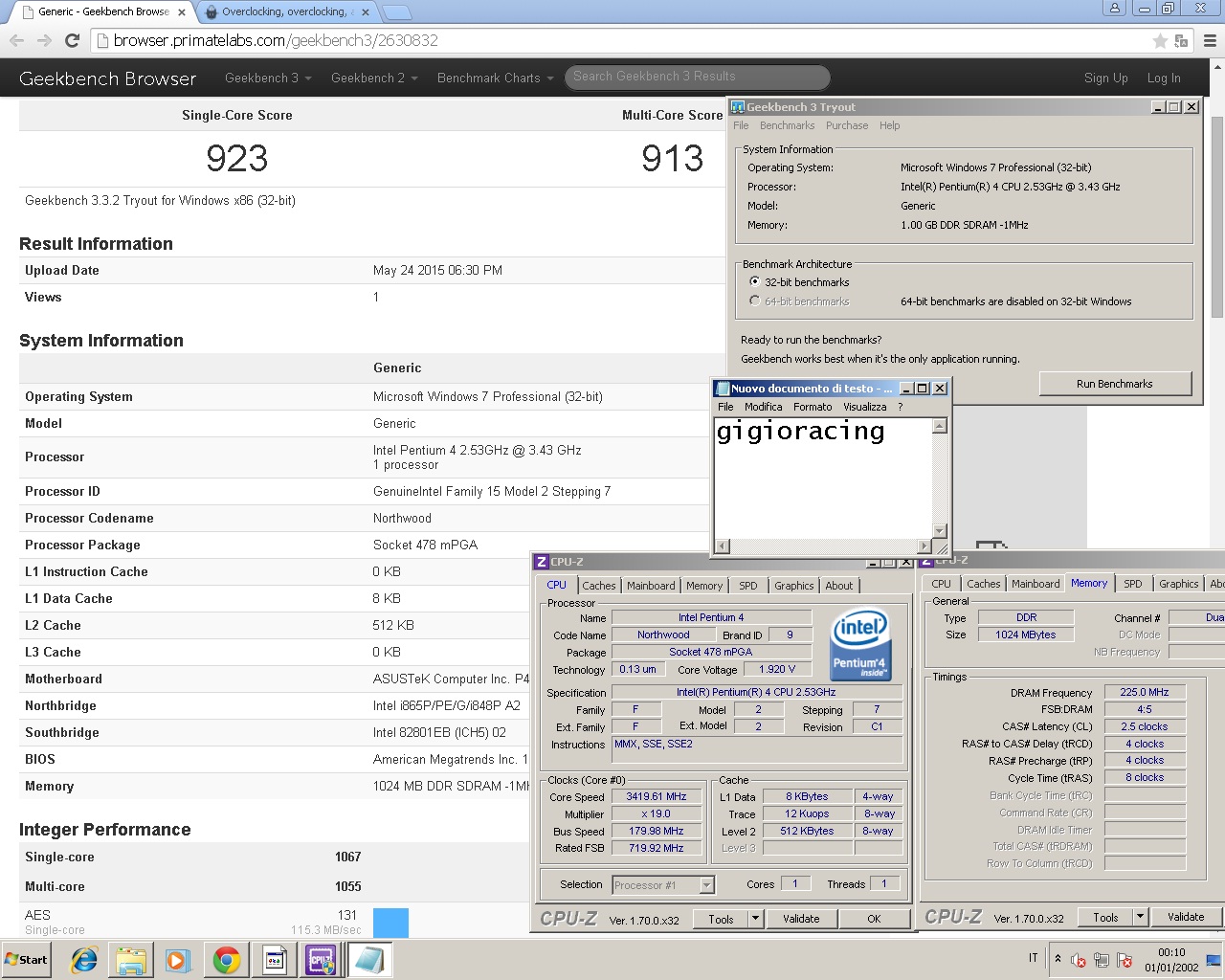Click the IT language indicator
The width and height of the screenshot is (1225, 980).
[x=1034, y=958]
